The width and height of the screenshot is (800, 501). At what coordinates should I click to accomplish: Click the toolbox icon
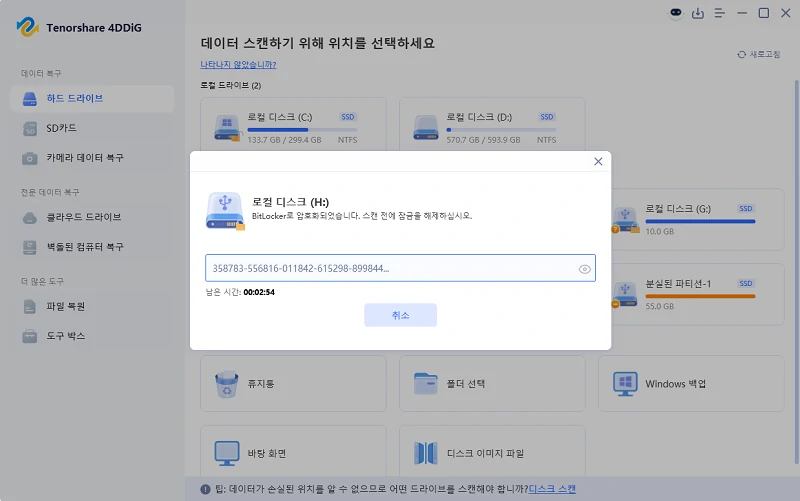pyautogui.click(x=30, y=337)
